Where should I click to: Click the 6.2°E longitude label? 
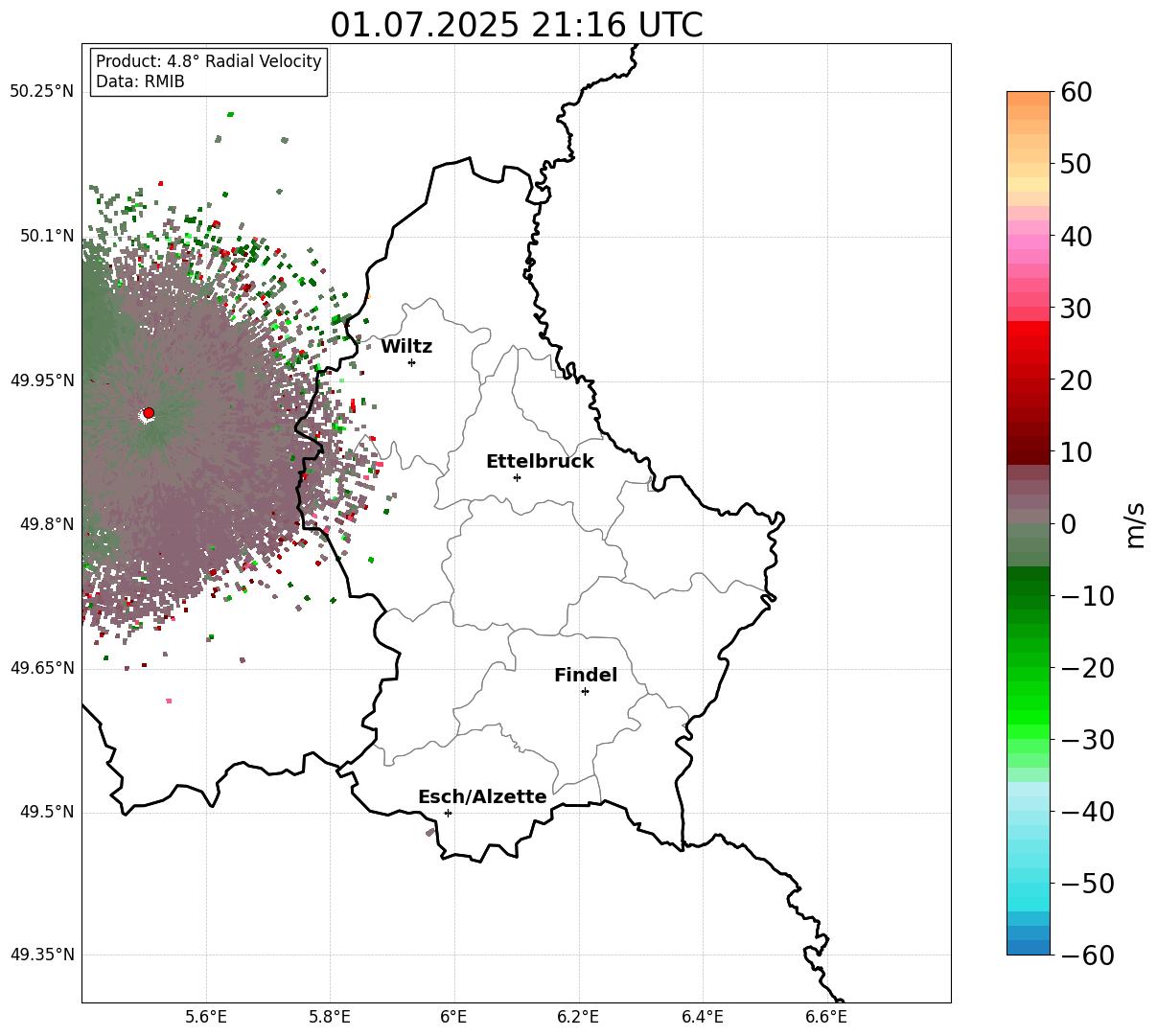pos(579,1016)
